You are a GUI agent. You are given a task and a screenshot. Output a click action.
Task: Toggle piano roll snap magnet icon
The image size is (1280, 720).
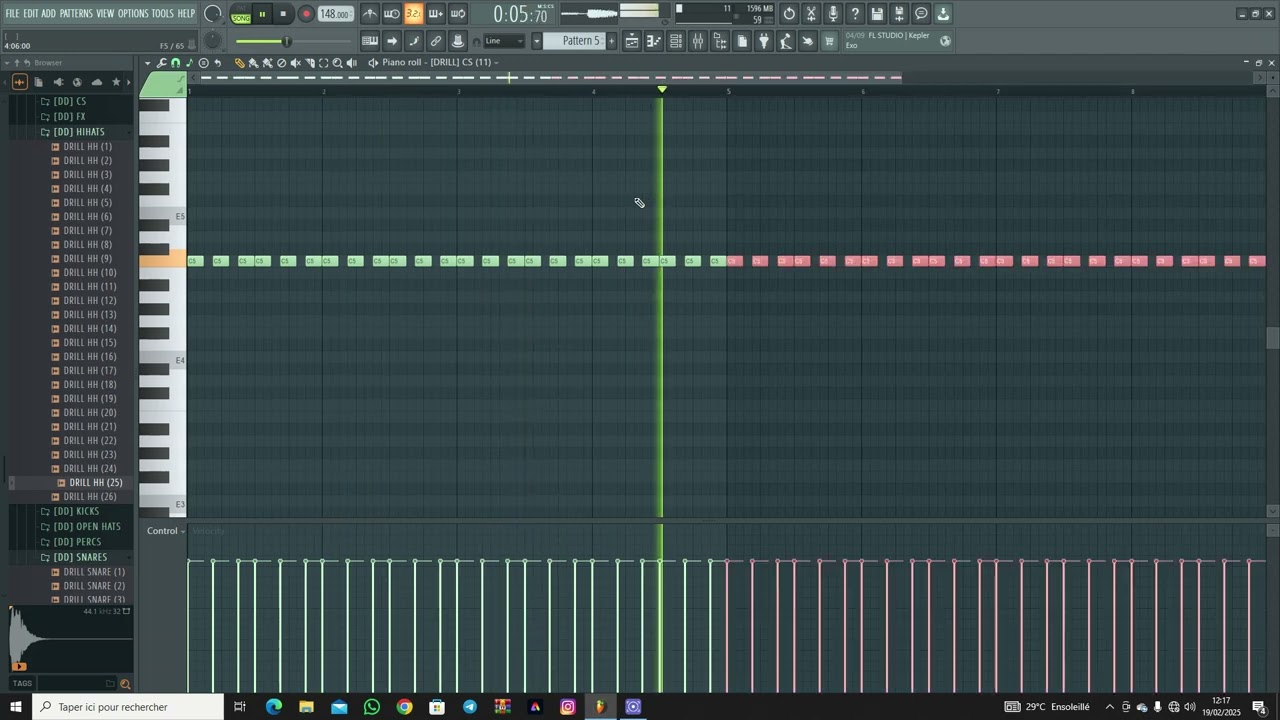[176, 63]
